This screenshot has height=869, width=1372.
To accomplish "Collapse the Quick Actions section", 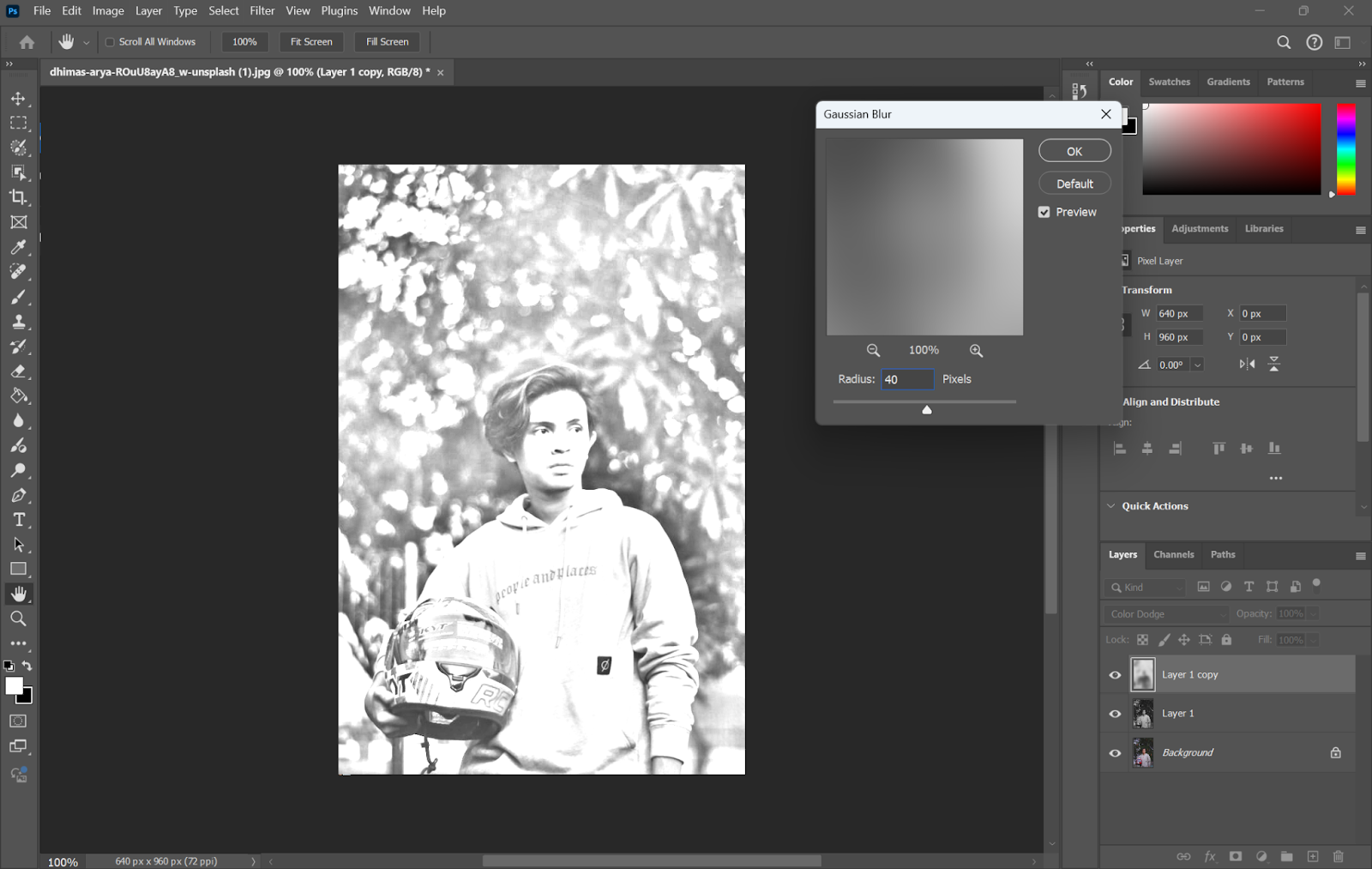I will coord(1111,506).
